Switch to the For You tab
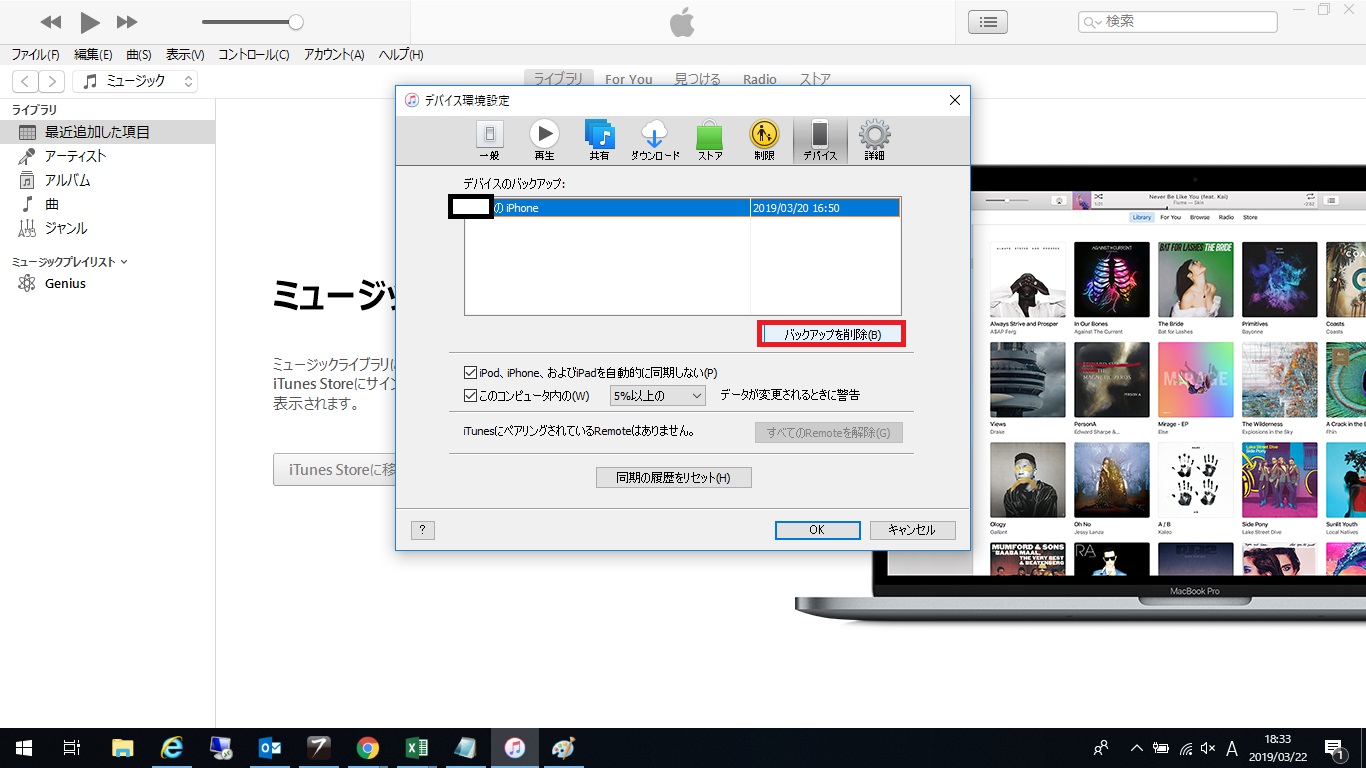Viewport: 1366px width, 768px height. 629,79
